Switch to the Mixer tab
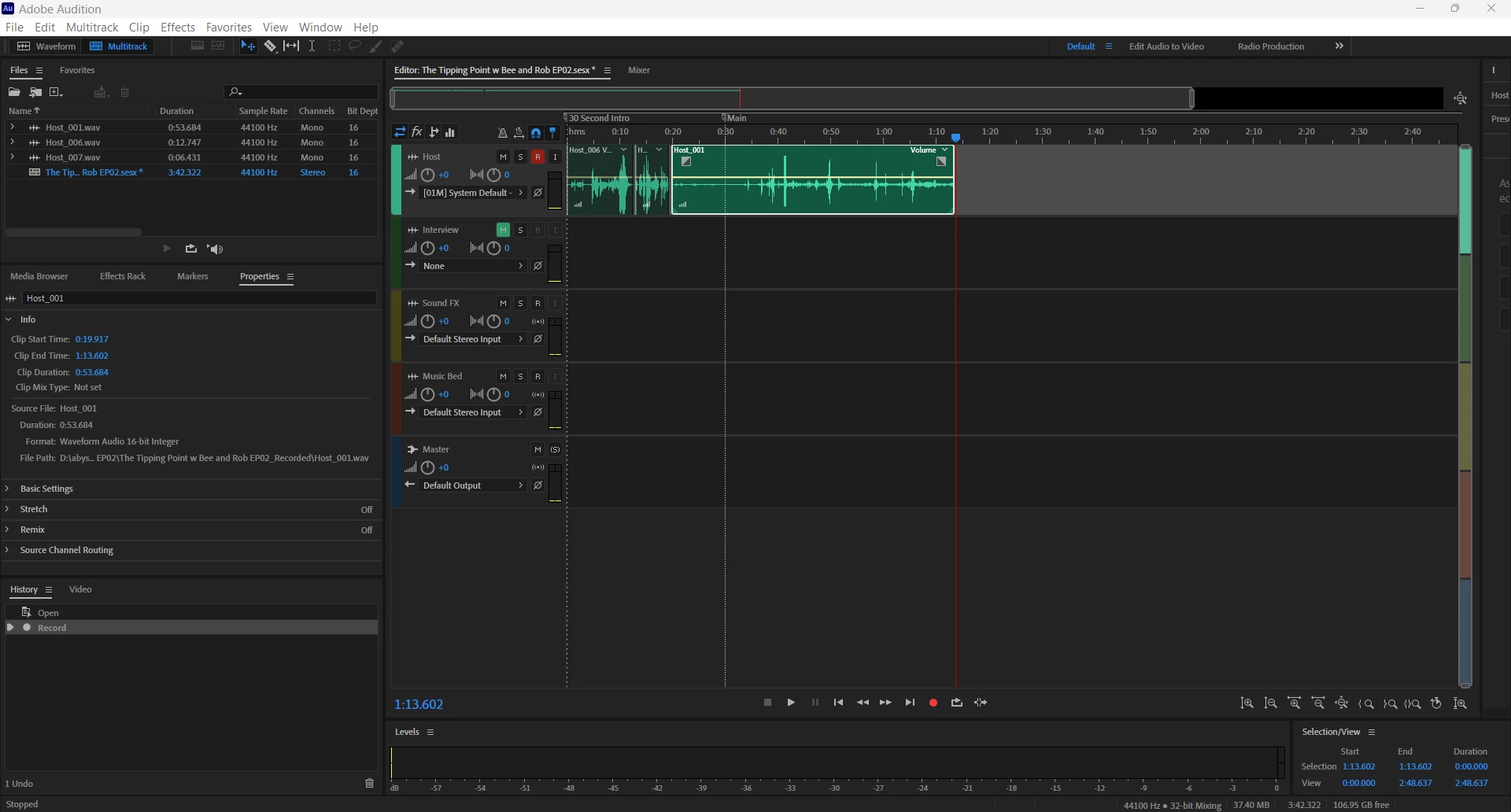Screen dimensions: 1511x812 tap(639, 70)
